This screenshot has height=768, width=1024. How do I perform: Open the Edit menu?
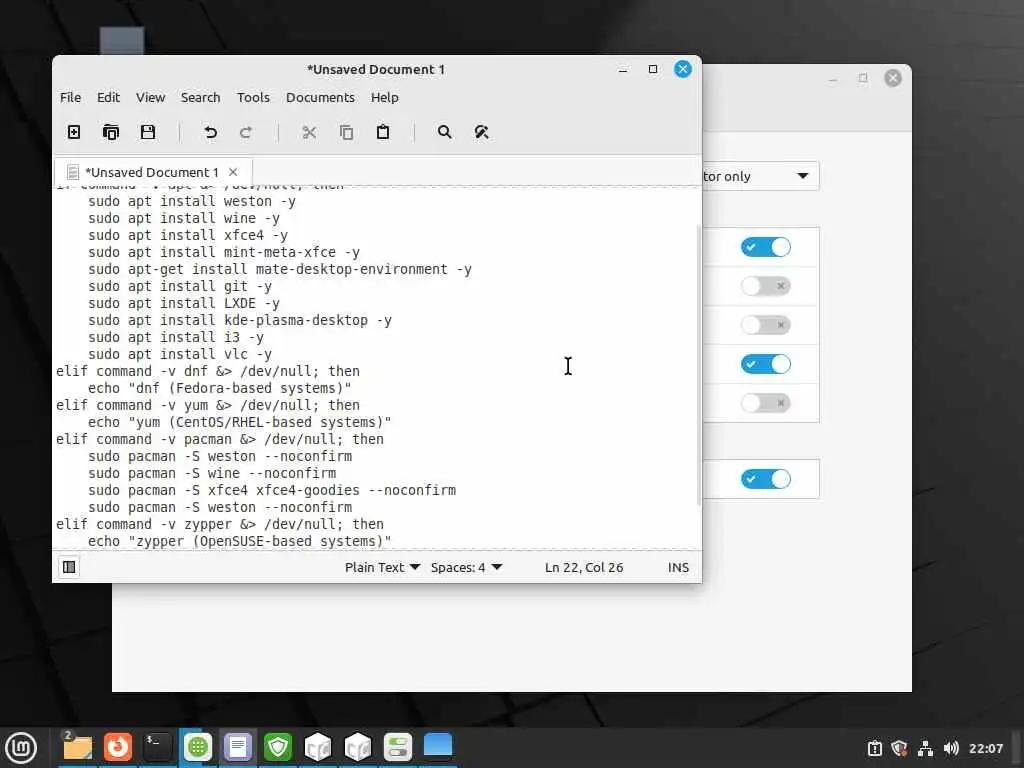click(x=108, y=97)
